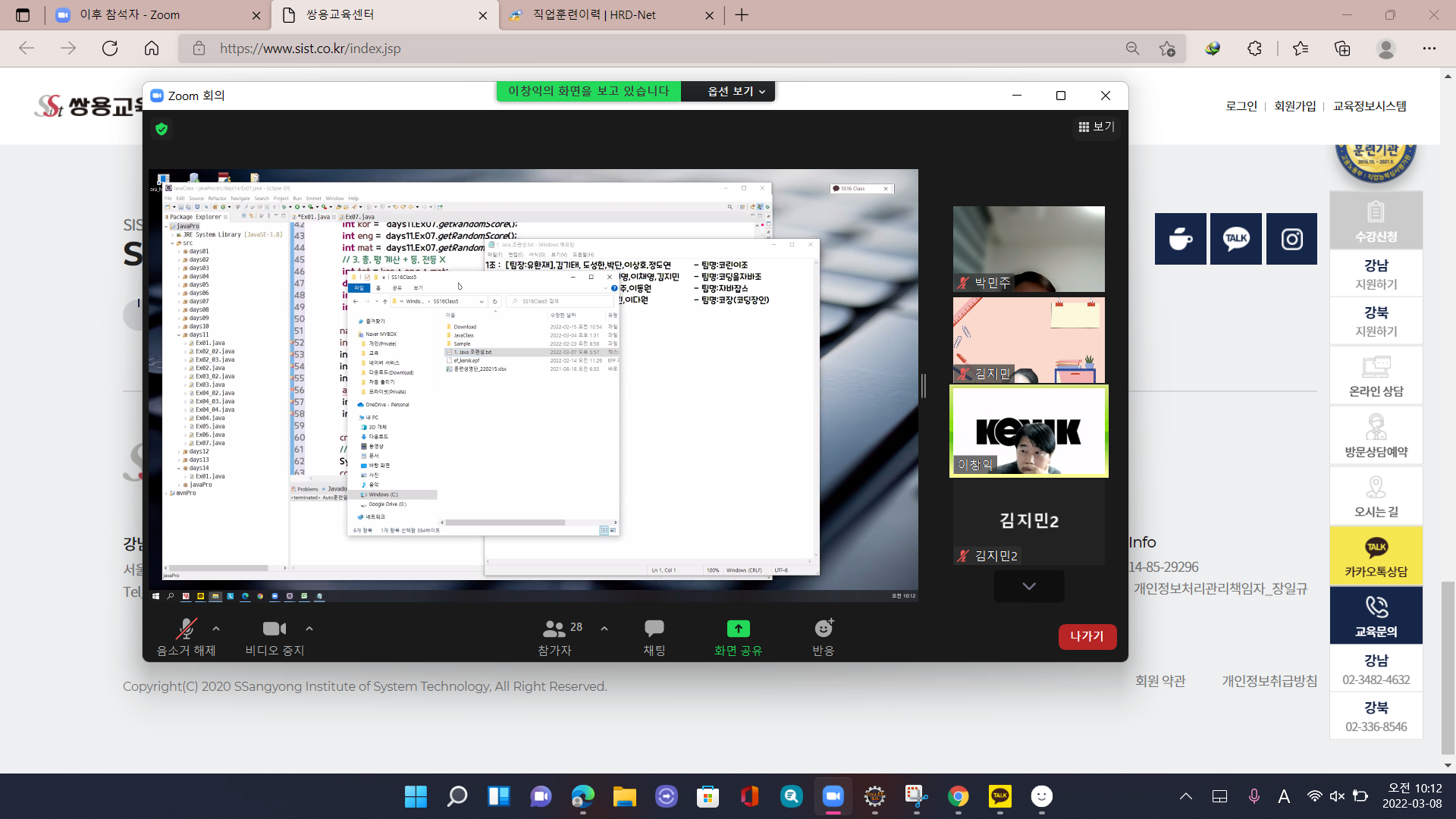Open Zoom reactions menu
Viewport: 1456px width, 819px height.
824,637
